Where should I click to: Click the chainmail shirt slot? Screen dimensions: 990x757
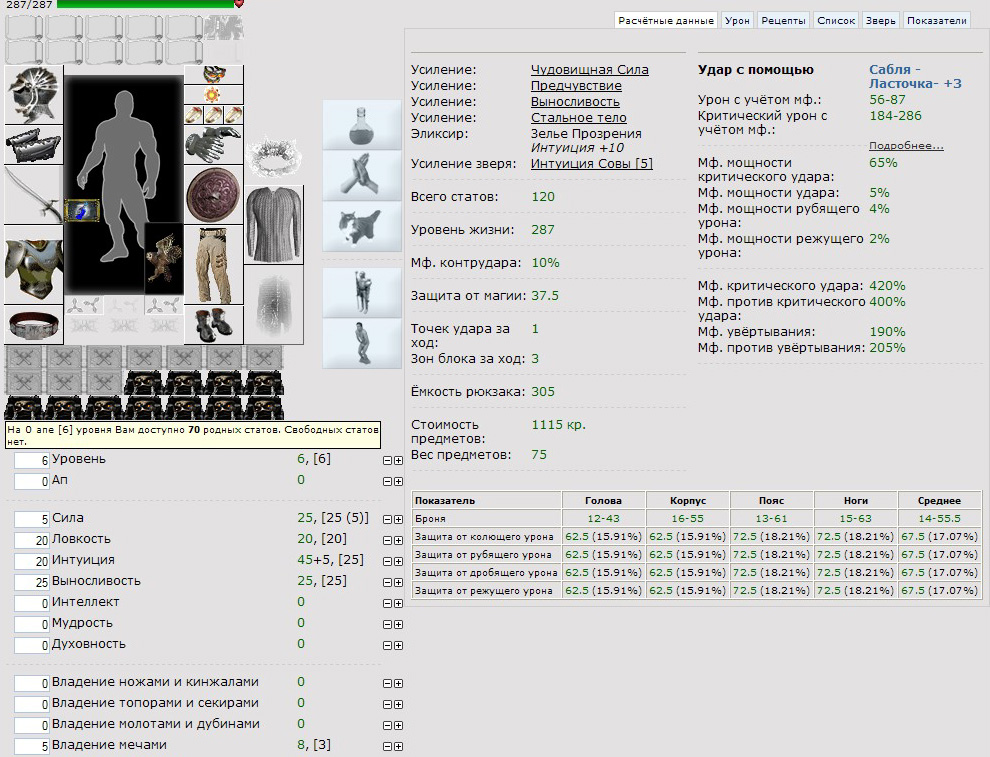point(274,225)
